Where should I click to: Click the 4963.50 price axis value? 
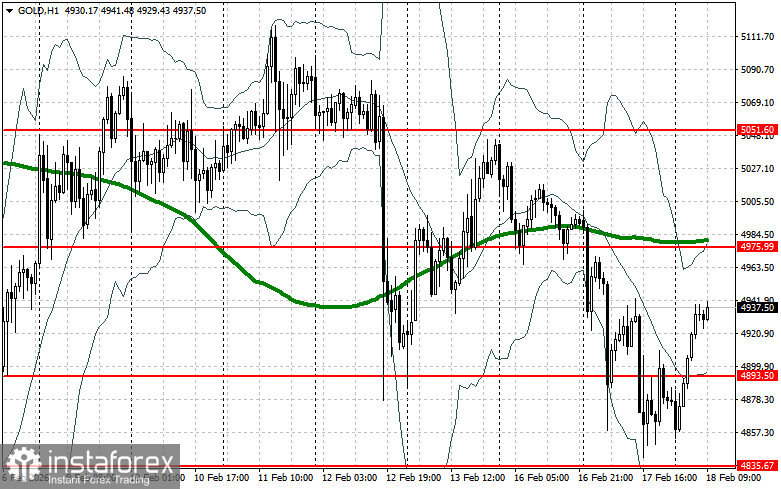(758, 267)
